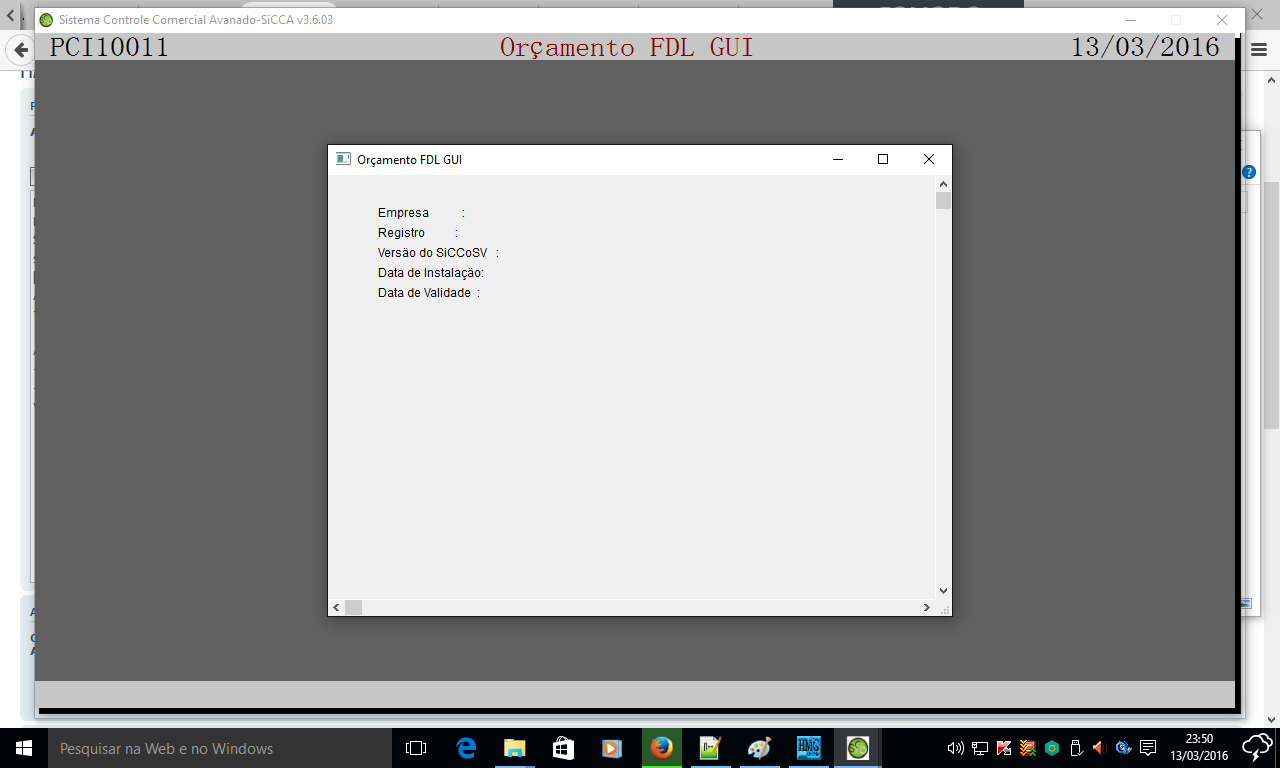Click the dialog horizontal scrollbar thumb

point(353,607)
